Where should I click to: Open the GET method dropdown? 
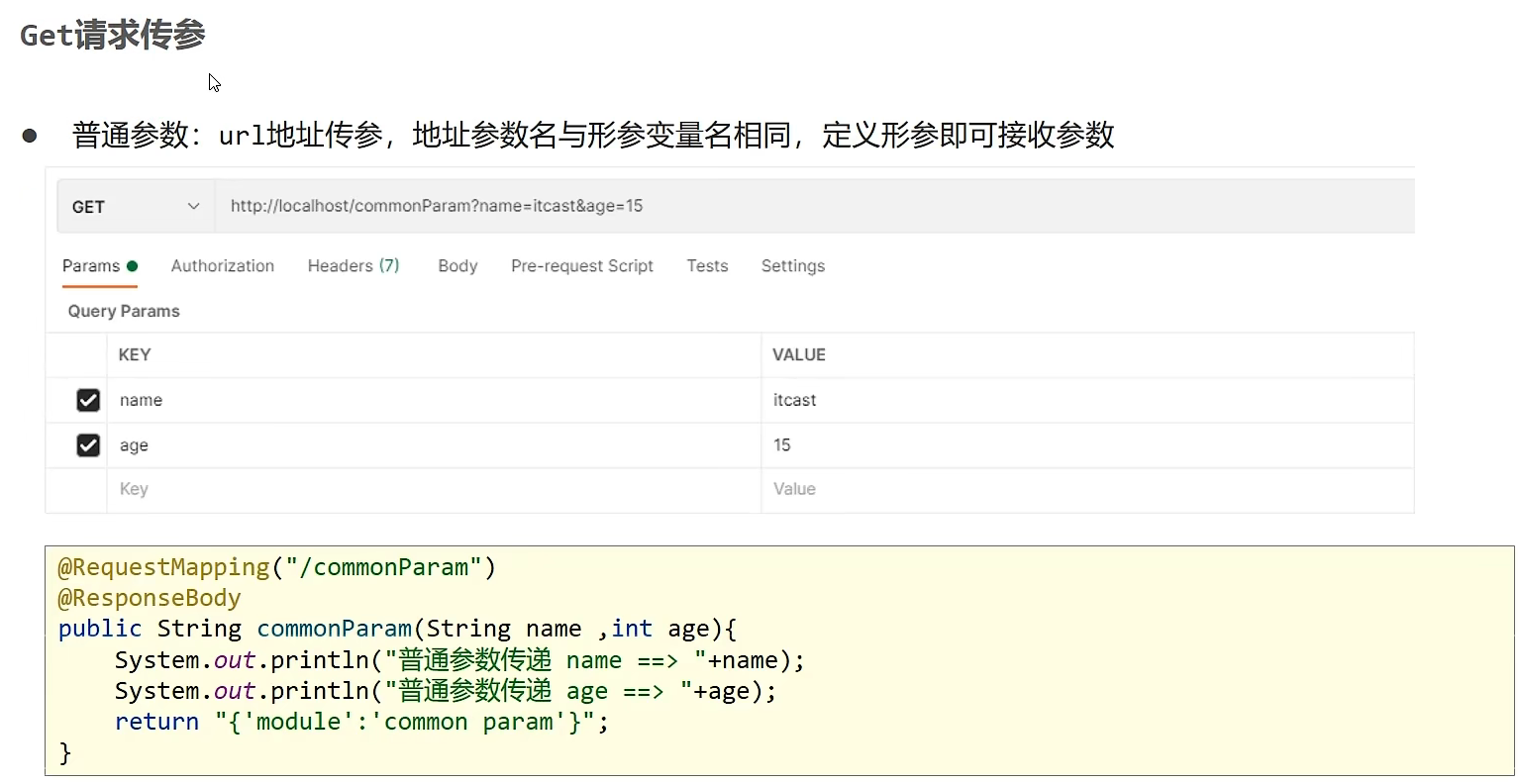(136, 207)
